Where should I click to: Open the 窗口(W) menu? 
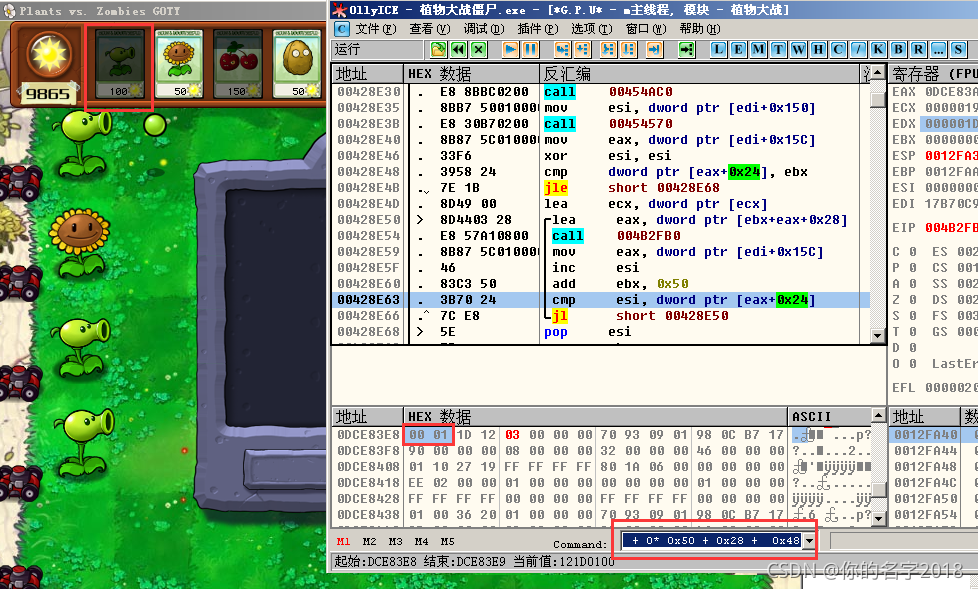point(646,29)
